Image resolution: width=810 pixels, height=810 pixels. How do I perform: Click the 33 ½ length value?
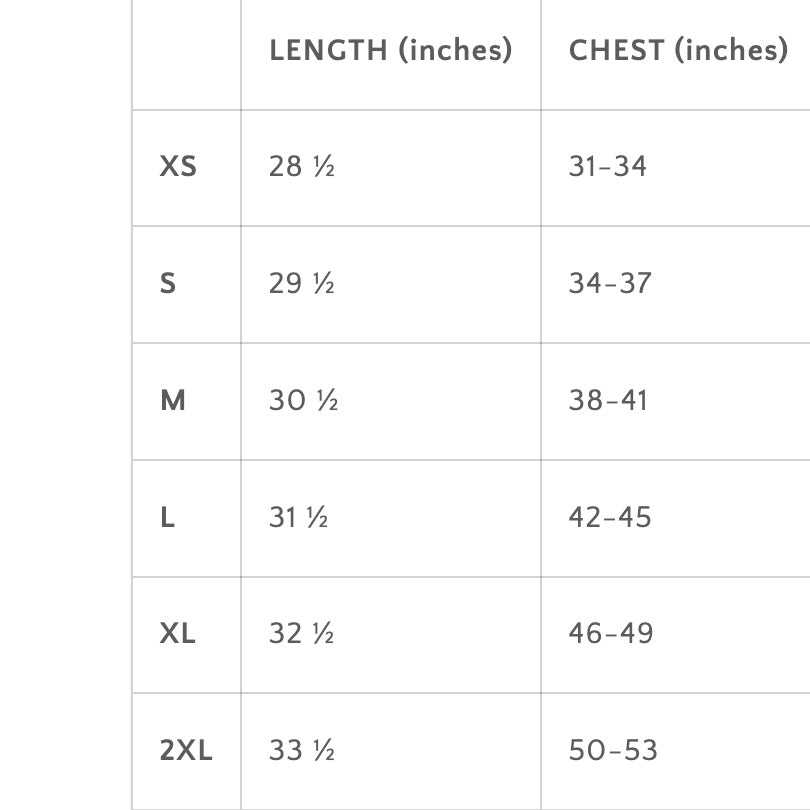[301, 751]
